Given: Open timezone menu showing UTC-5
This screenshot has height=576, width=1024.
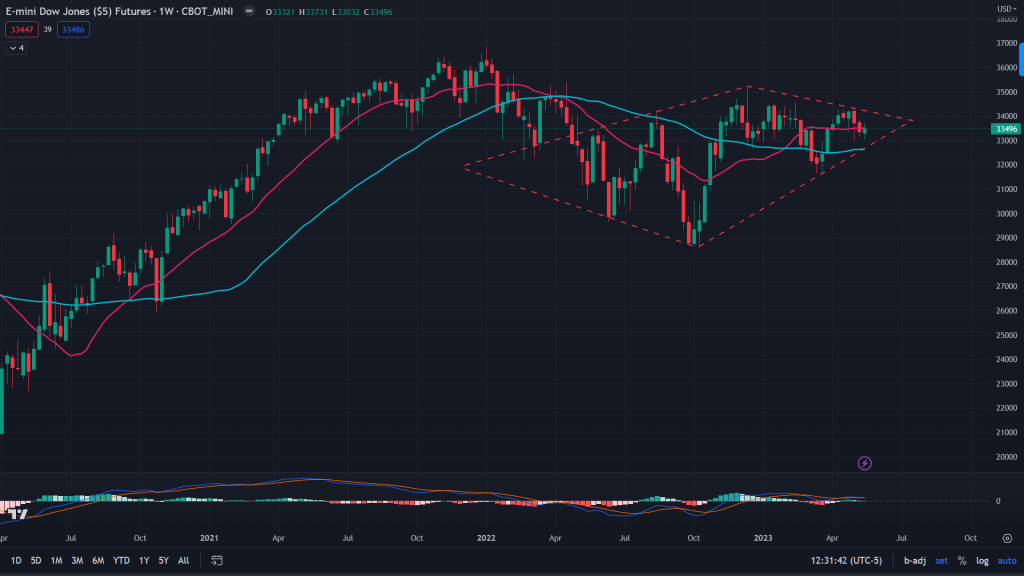Looking at the screenshot, I should [849, 561].
